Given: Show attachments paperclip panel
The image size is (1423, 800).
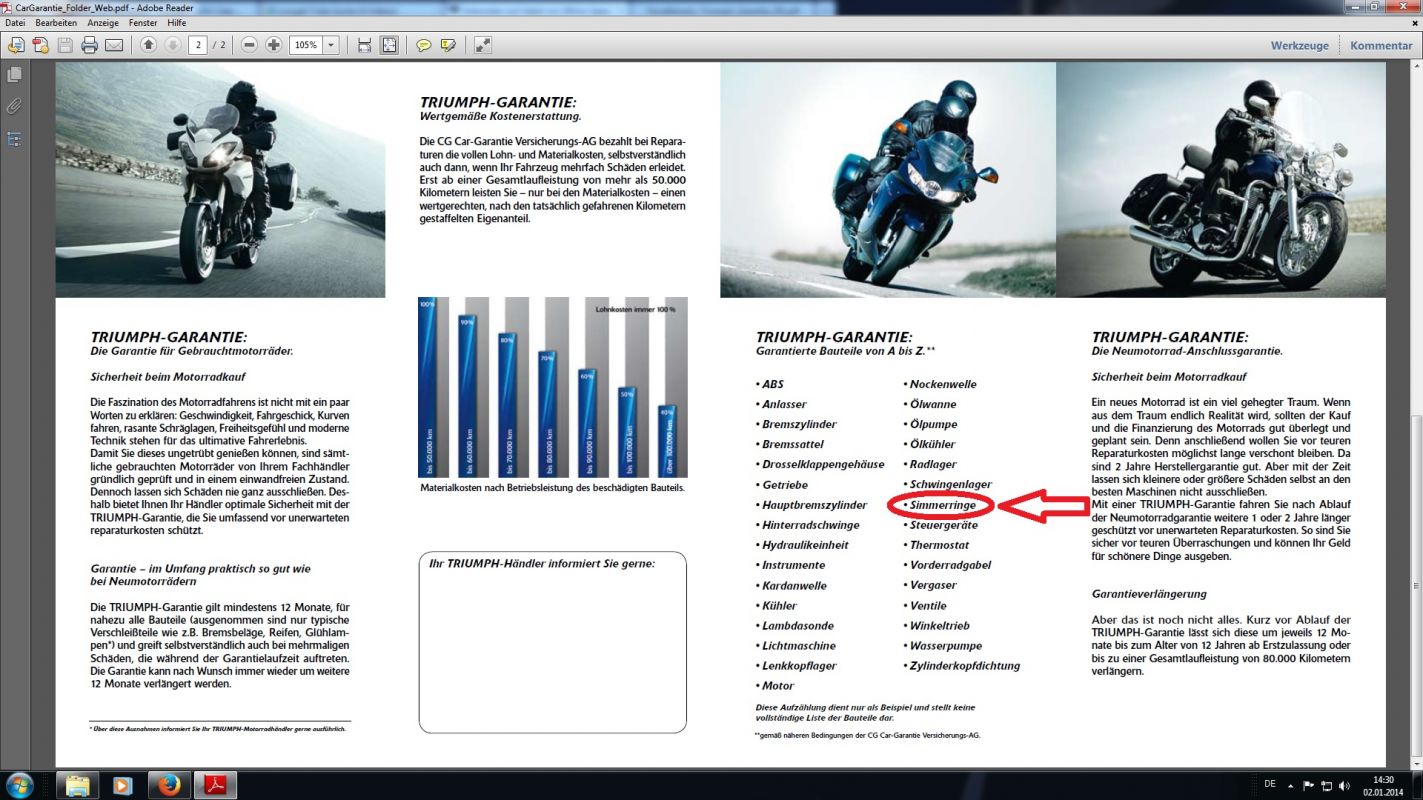Looking at the screenshot, I should coord(14,106).
